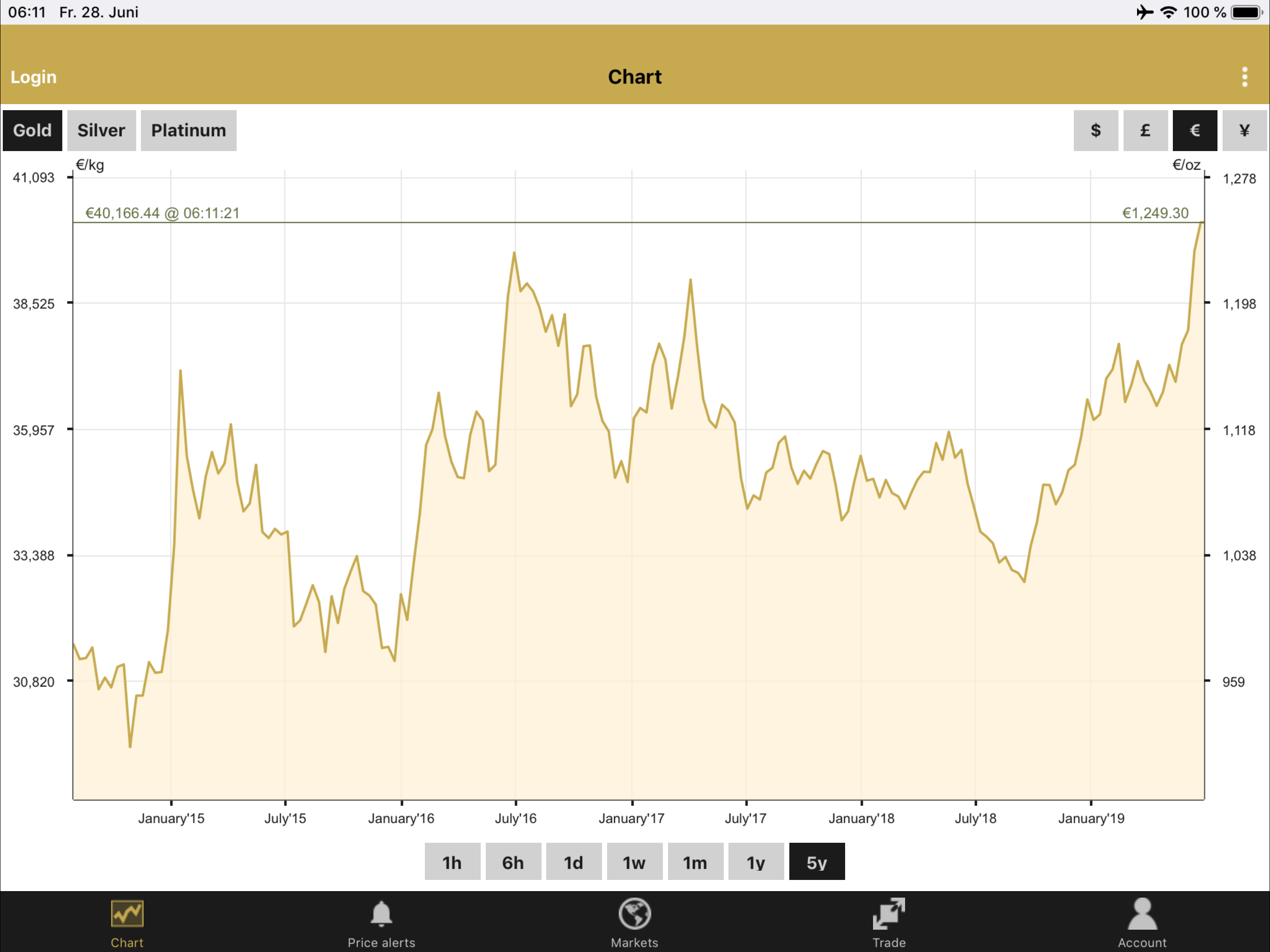Click the Login link
The height and width of the screenshot is (952, 1270).
[x=33, y=77]
